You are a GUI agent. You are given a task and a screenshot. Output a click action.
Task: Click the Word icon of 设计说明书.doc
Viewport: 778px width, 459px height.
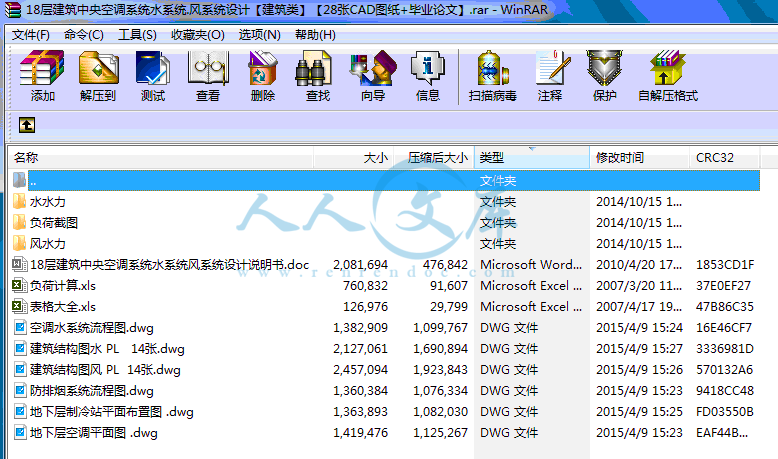(x=19, y=264)
